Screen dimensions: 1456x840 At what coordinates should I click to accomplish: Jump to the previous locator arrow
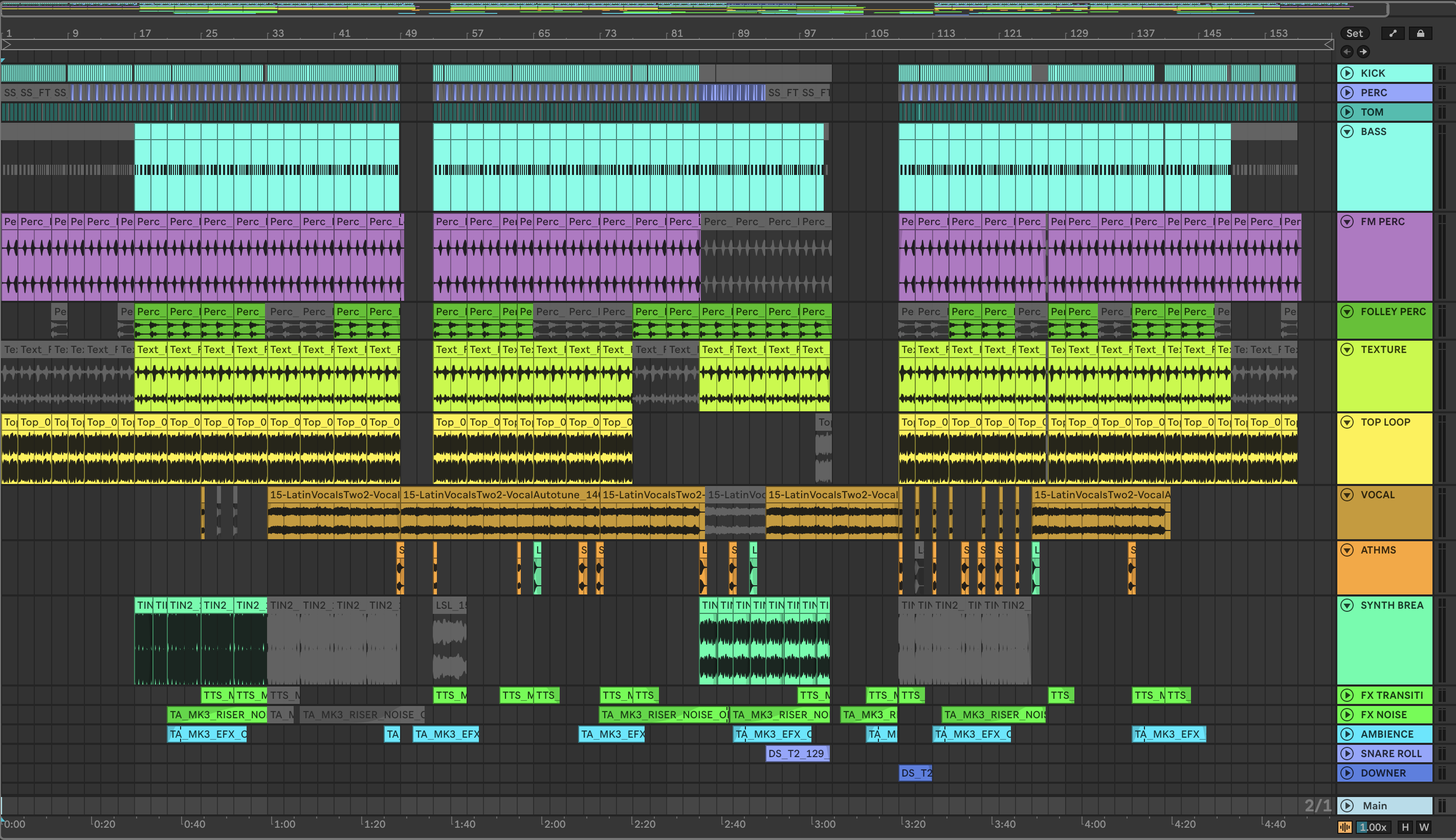[1347, 52]
